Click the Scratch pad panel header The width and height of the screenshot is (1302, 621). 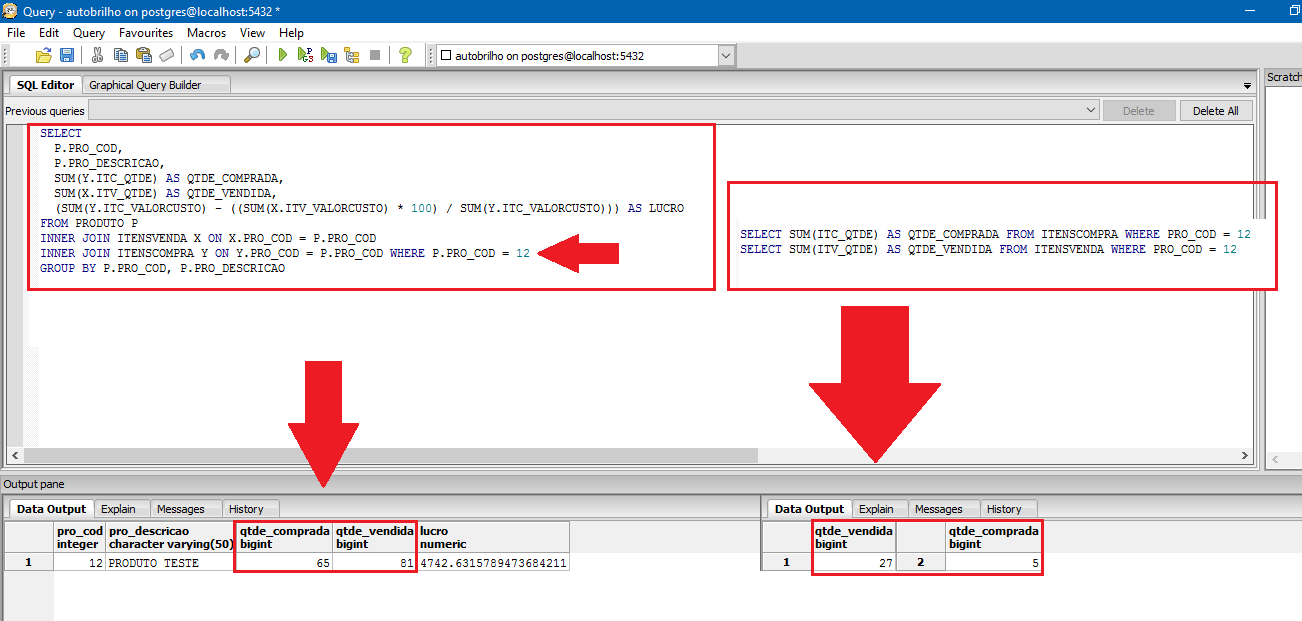point(1284,77)
